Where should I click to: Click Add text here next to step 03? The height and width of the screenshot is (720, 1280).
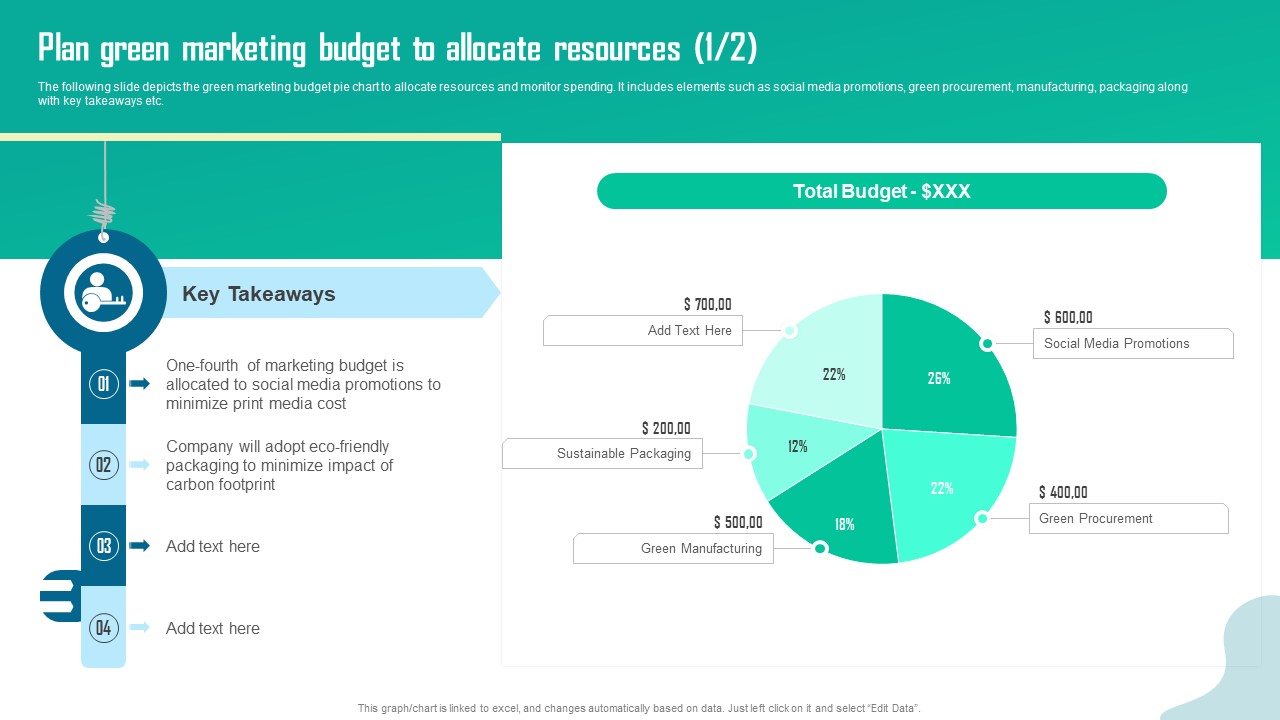(213, 546)
